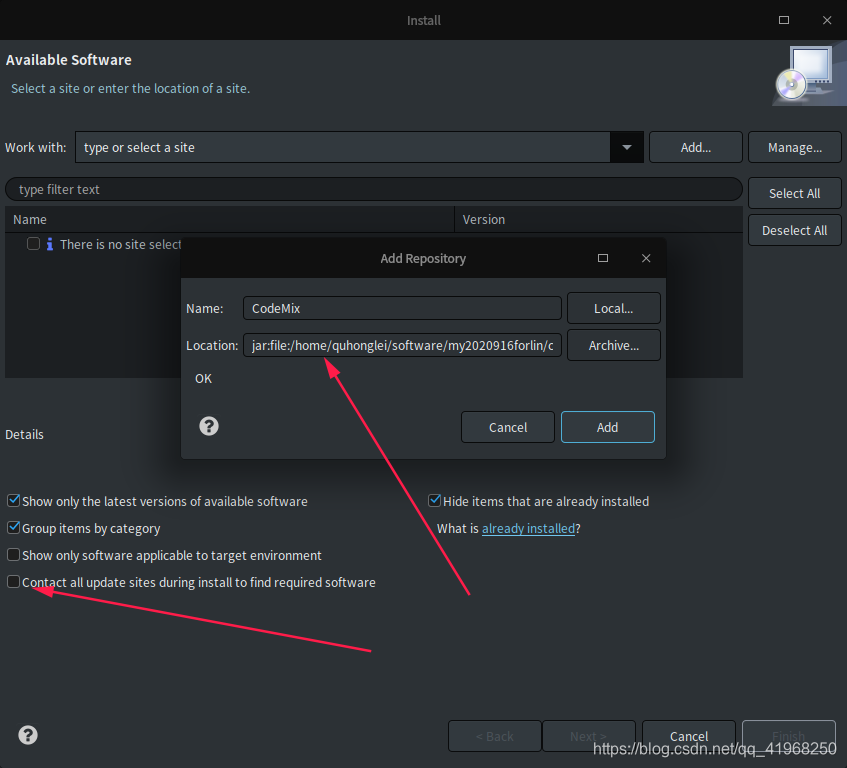Image resolution: width=847 pixels, height=768 pixels.
Task: Click Deselect All
Action: 794,230
